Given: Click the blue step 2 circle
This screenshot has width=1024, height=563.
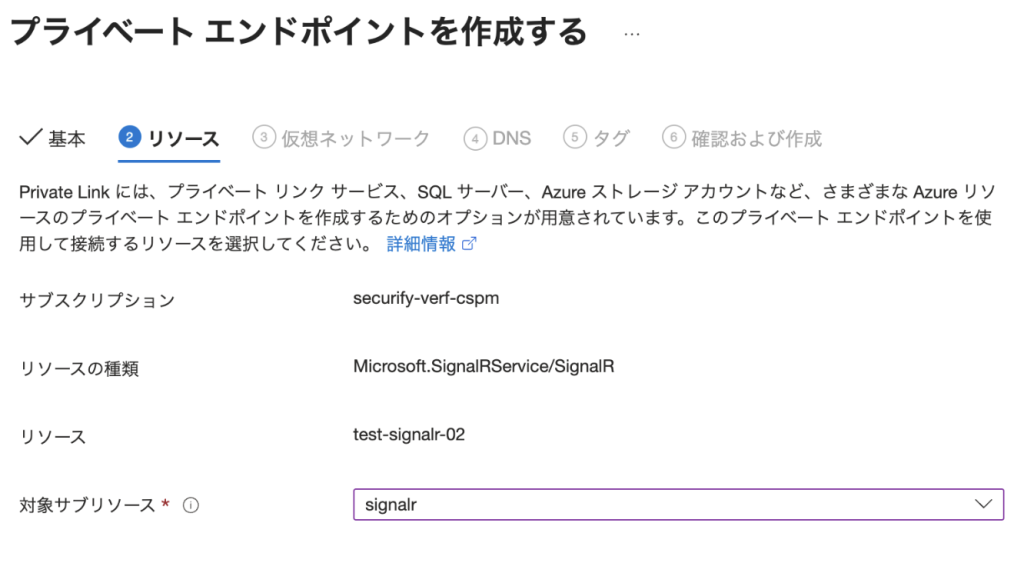Looking at the screenshot, I should [129, 138].
